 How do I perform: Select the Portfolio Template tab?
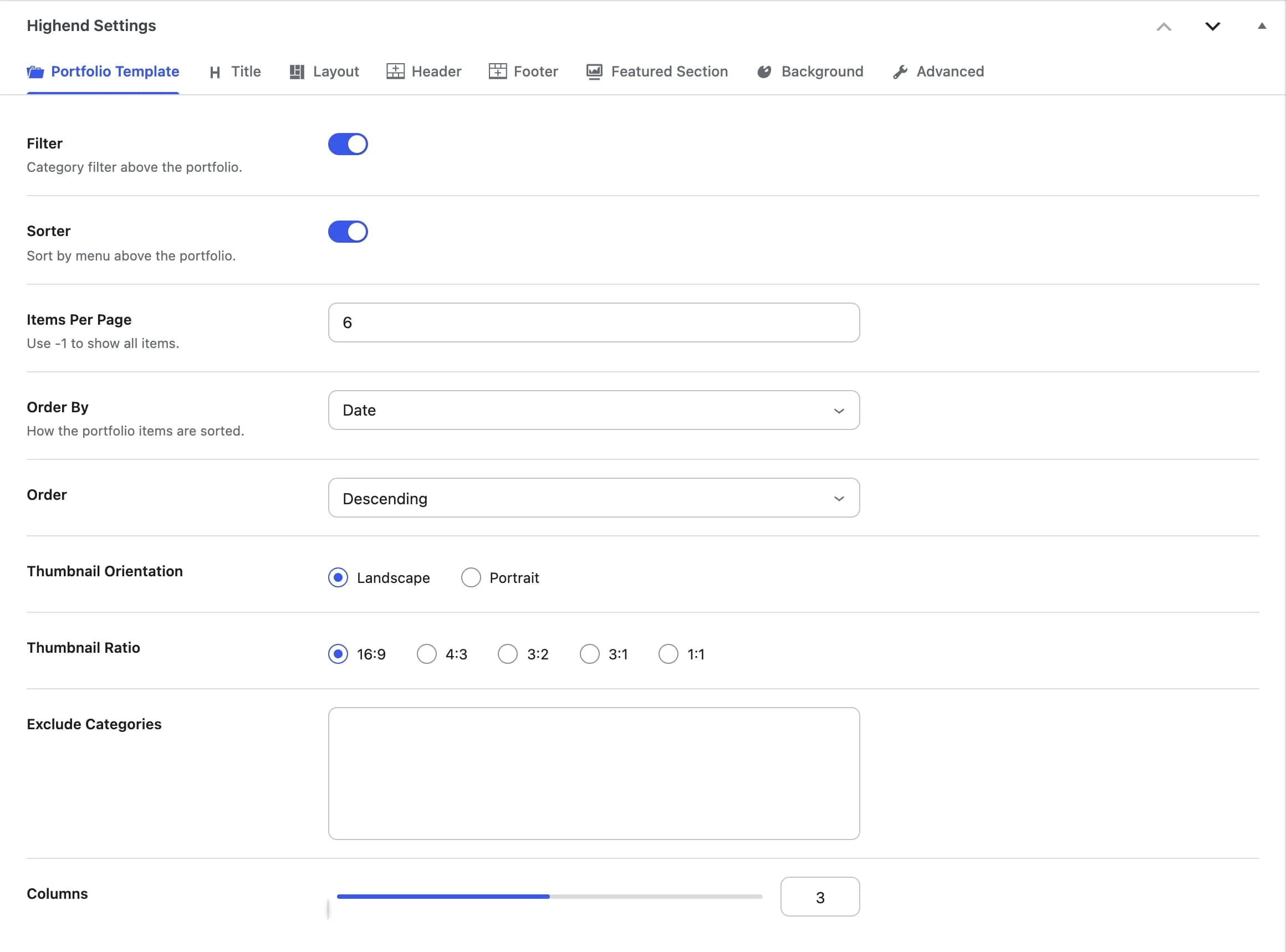tap(103, 72)
